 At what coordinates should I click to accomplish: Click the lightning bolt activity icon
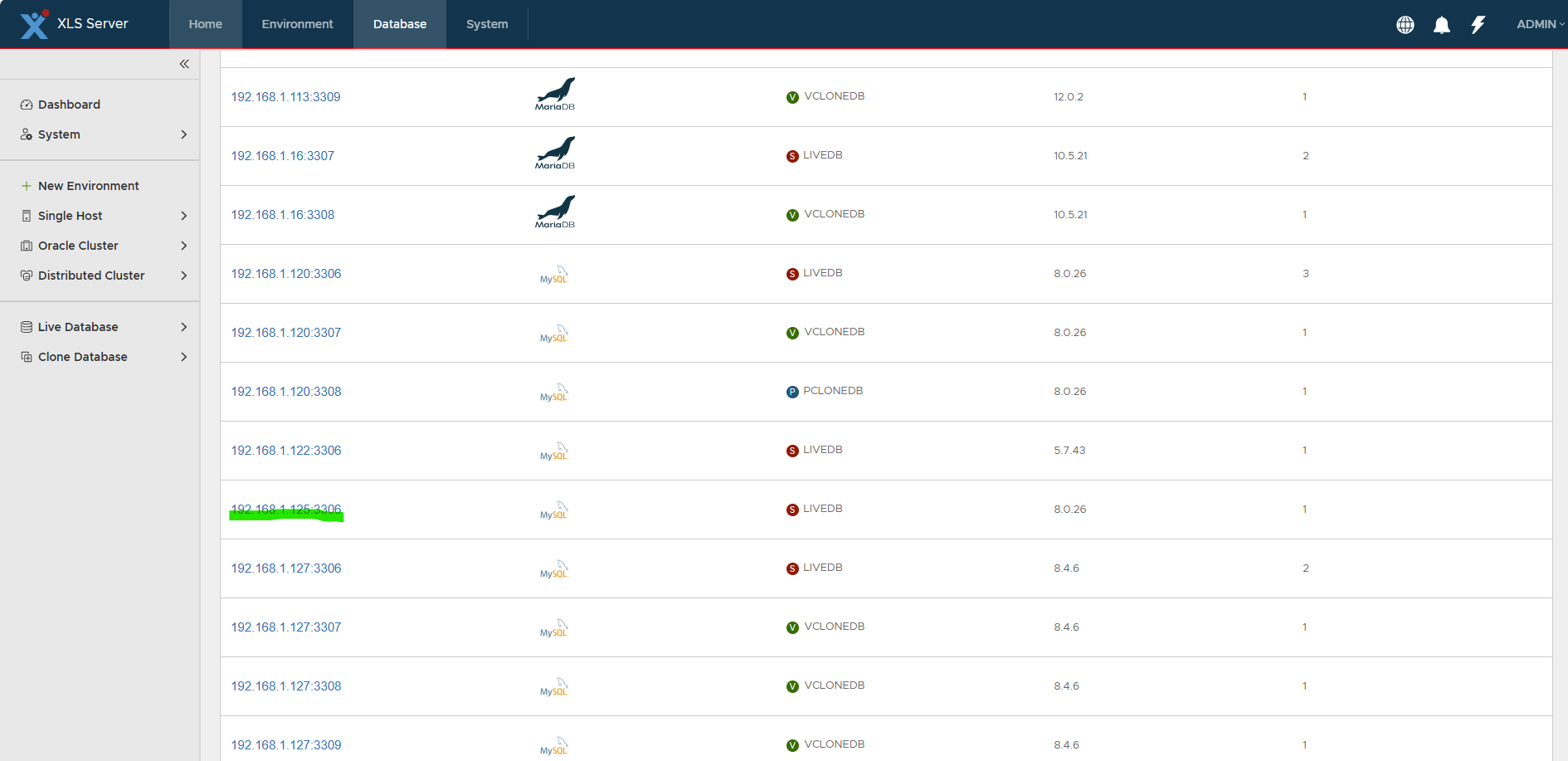pyautogui.click(x=1478, y=24)
